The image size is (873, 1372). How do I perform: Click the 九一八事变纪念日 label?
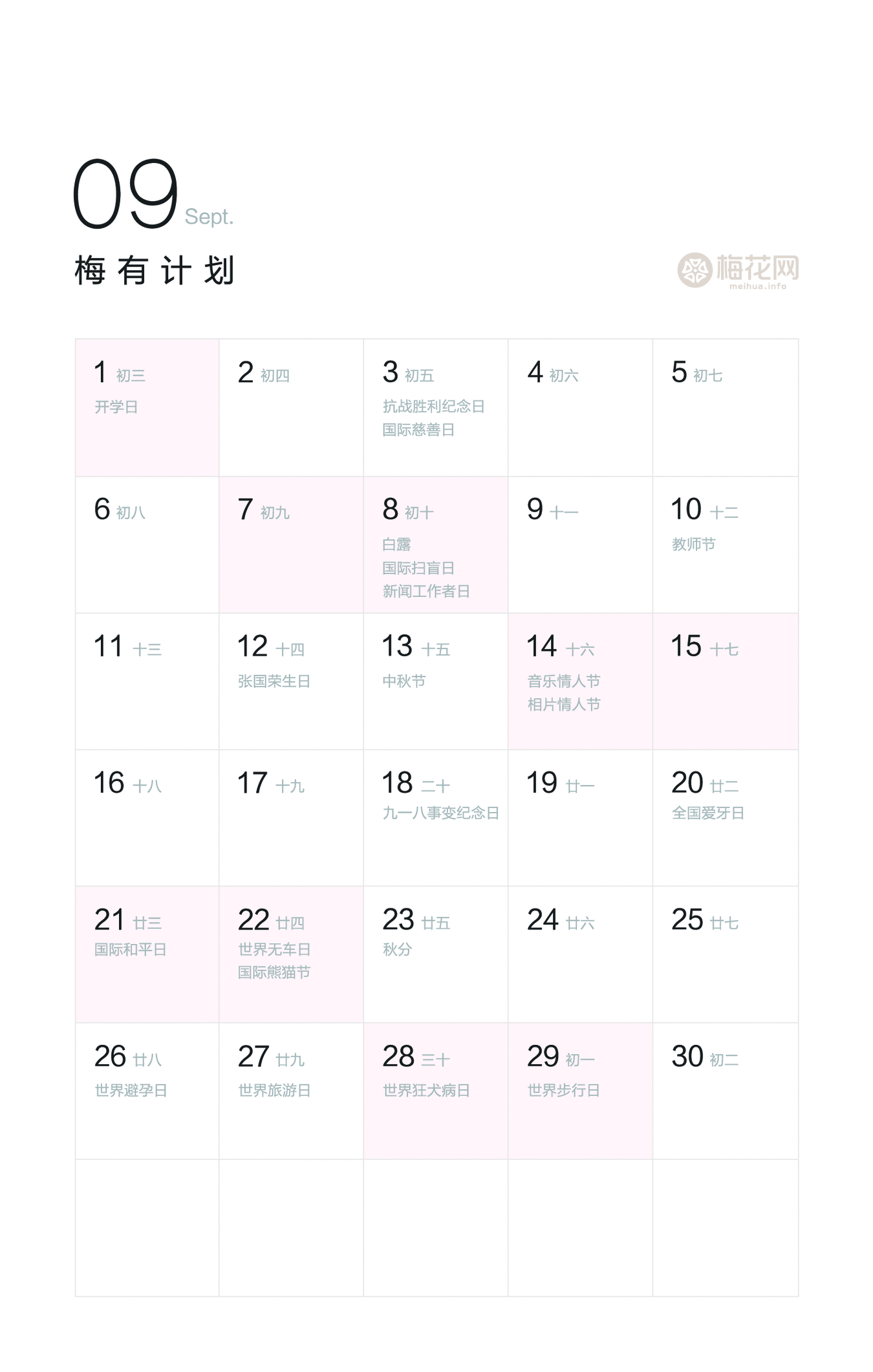(x=440, y=813)
